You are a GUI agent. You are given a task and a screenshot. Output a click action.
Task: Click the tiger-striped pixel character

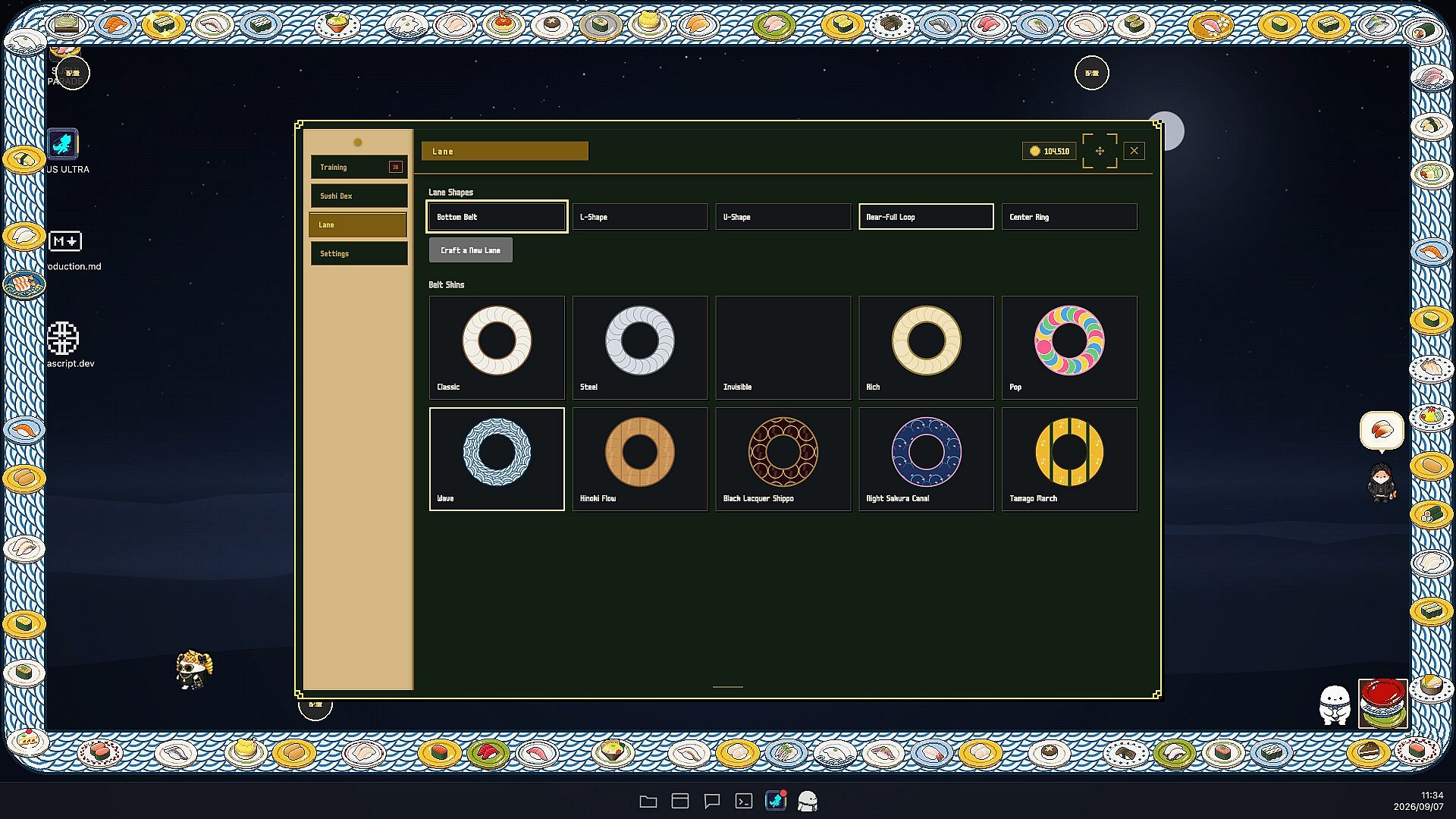point(194,670)
